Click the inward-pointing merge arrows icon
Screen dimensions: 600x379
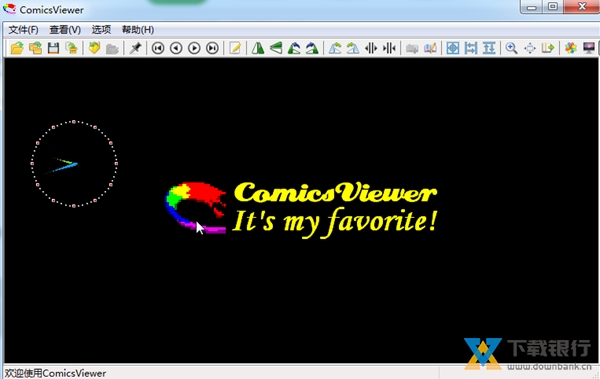(x=389, y=48)
